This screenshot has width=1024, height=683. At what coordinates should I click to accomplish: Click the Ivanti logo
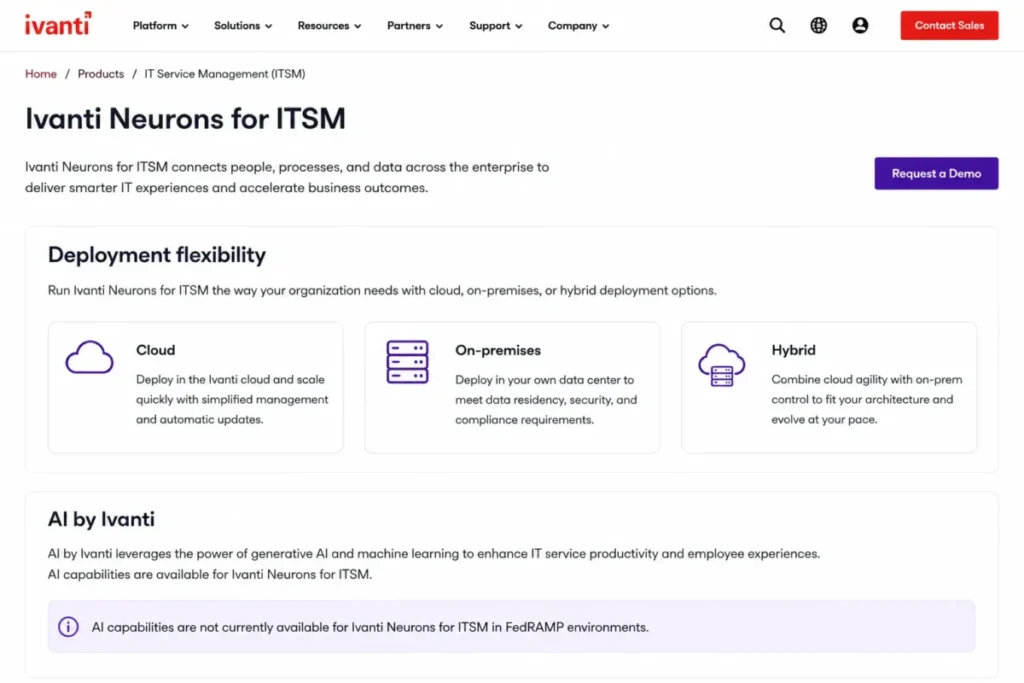(x=58, y=24)
